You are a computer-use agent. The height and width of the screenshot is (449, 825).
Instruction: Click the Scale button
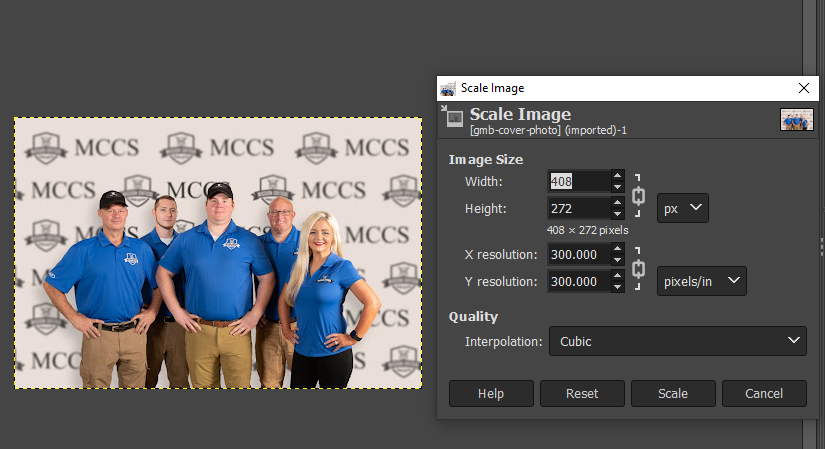(x=673, y=393)
